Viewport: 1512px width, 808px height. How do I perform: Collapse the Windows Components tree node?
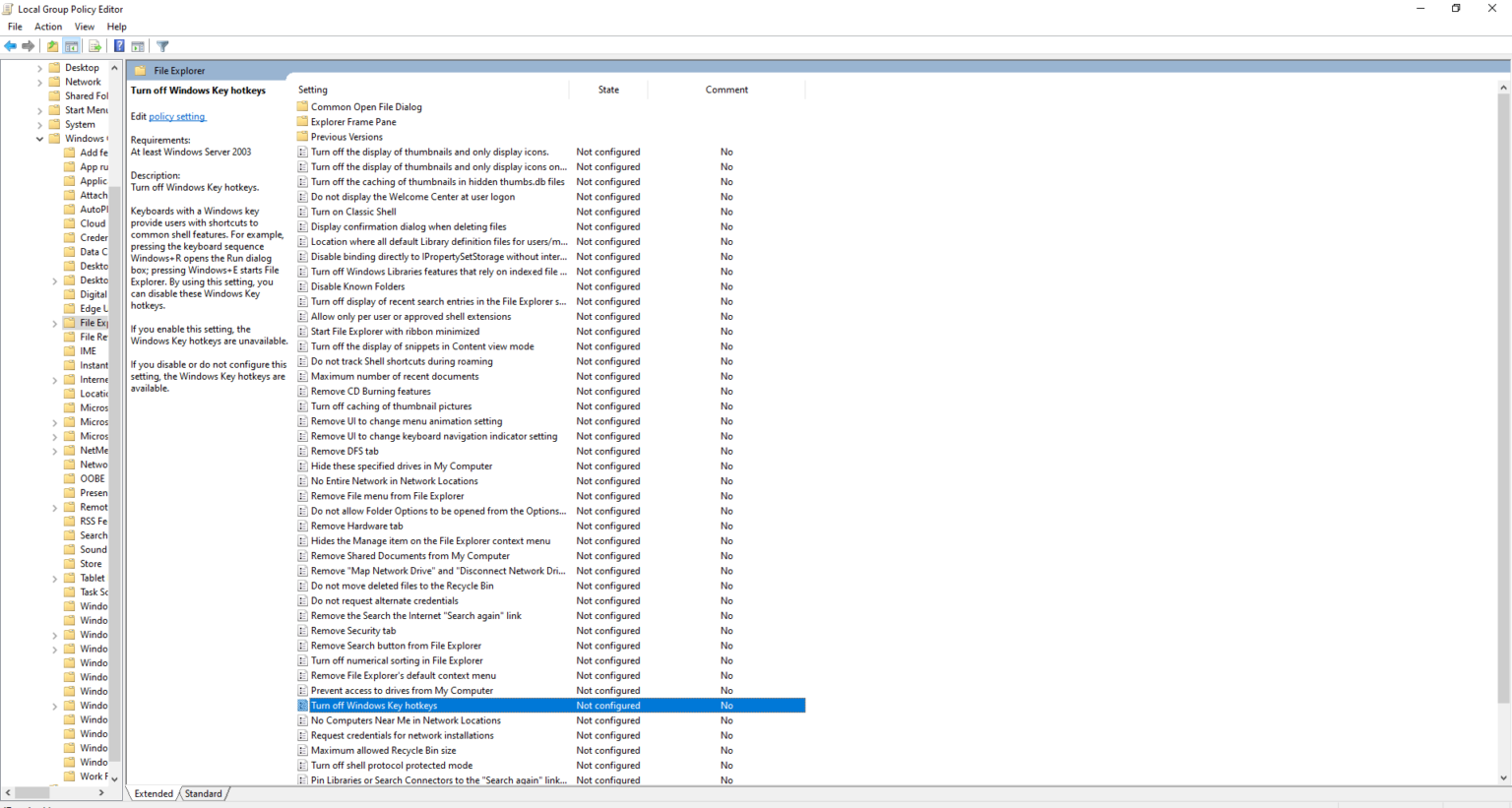(39, 138)
